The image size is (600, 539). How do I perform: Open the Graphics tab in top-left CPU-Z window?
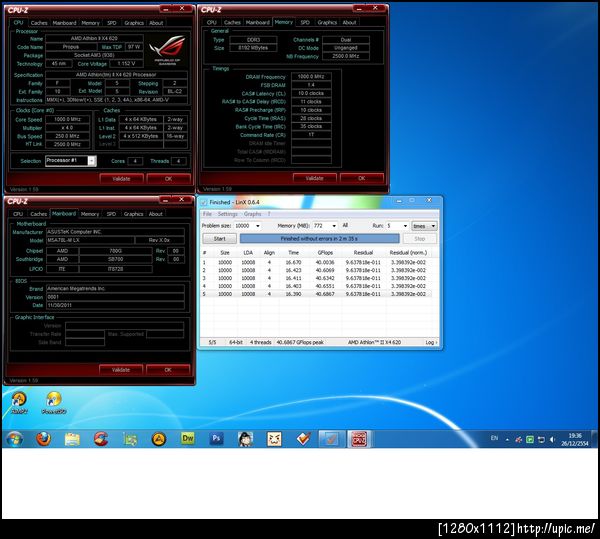[134, 23]
